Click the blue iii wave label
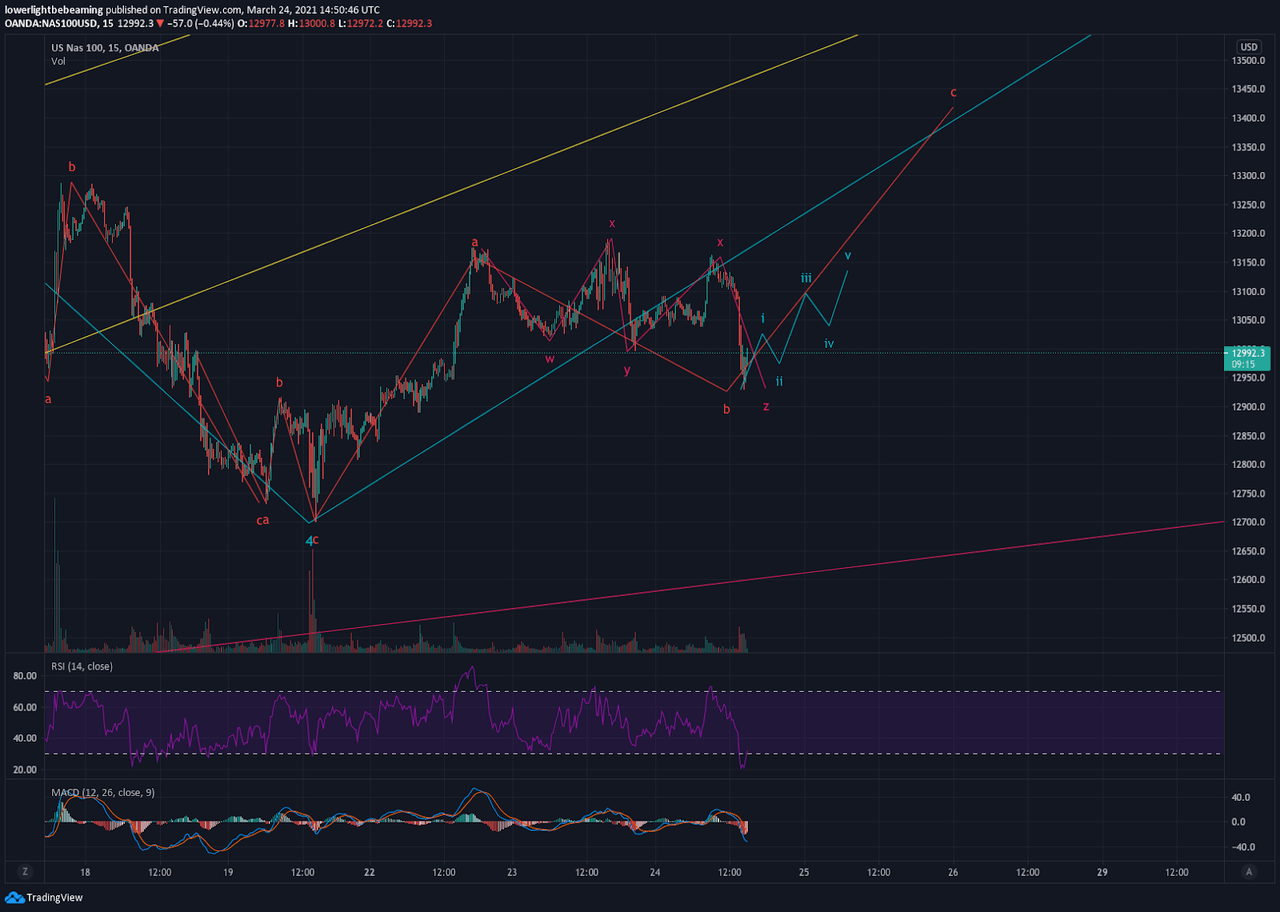This screenshot has width=1280, height=912. pos(806,277)
